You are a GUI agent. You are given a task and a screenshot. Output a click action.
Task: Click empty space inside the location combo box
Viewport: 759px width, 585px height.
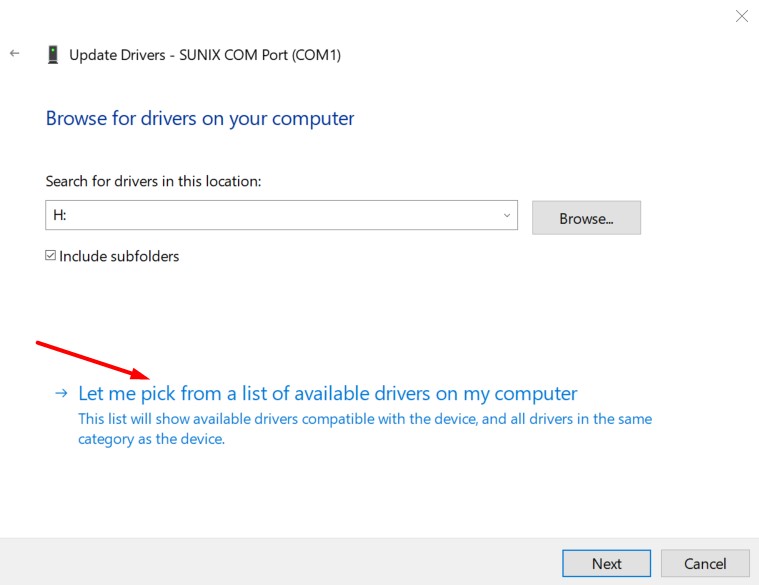(x=280, y=215)
